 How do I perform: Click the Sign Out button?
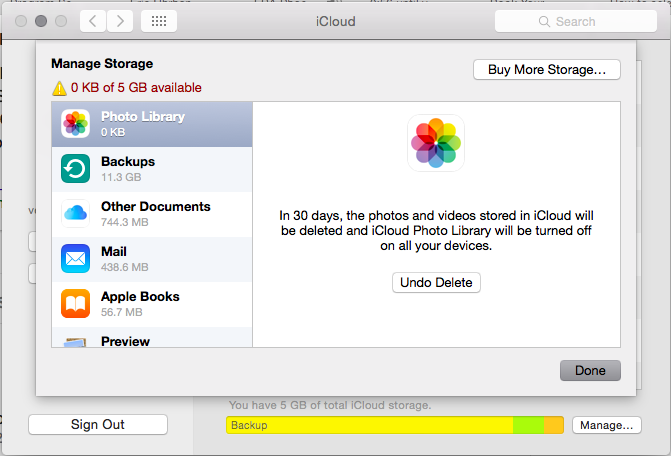coord(98,424)
